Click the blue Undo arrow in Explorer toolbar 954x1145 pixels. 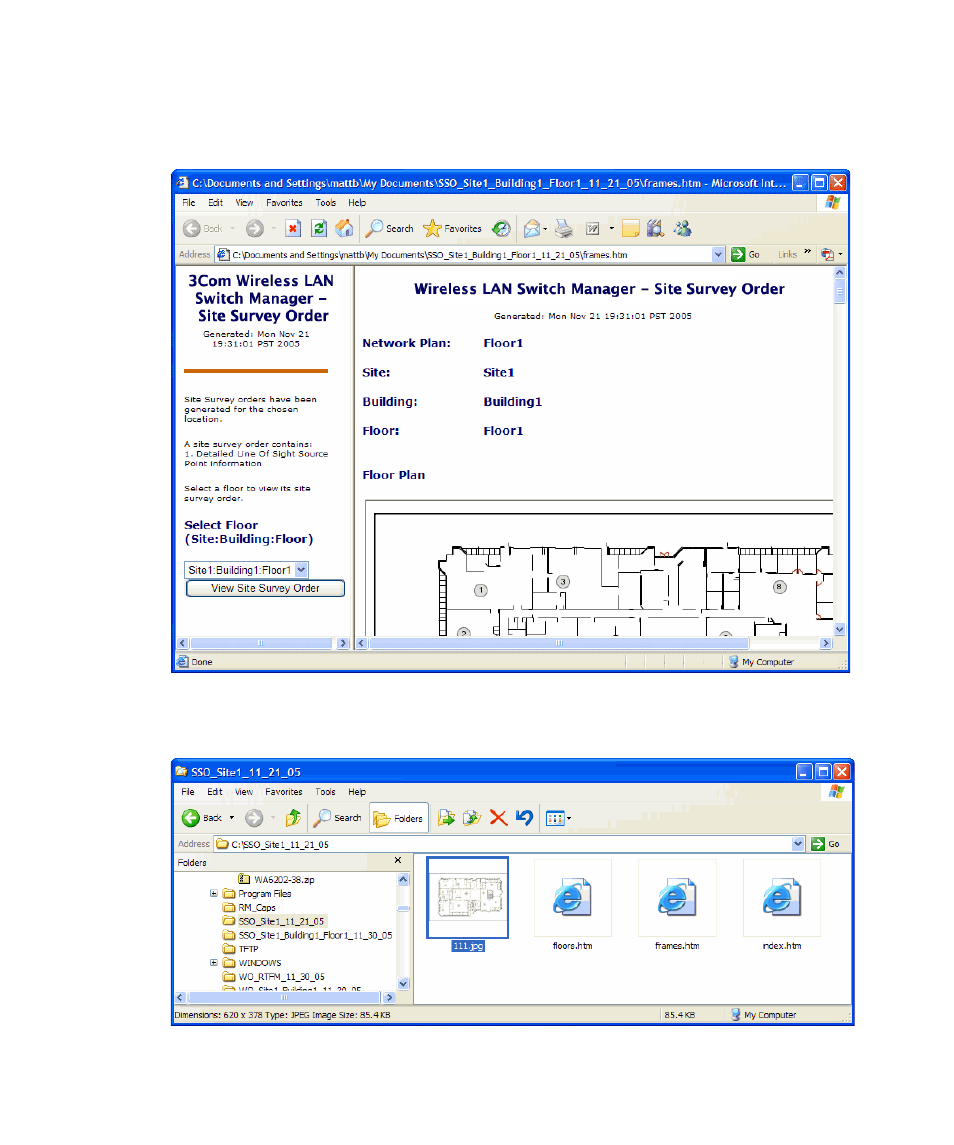[x=524, y=818]
